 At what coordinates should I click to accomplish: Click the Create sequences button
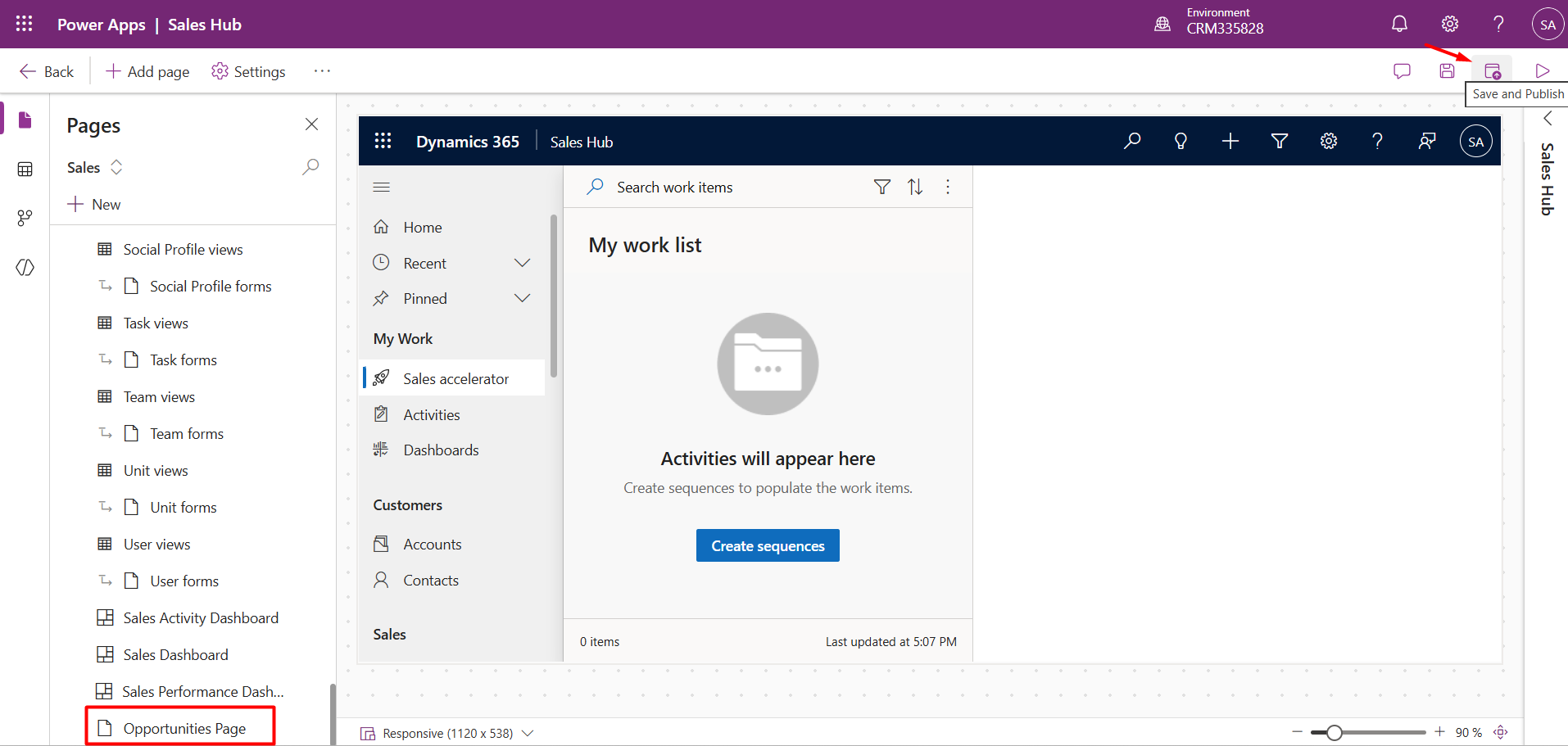(x=768, y=545)
